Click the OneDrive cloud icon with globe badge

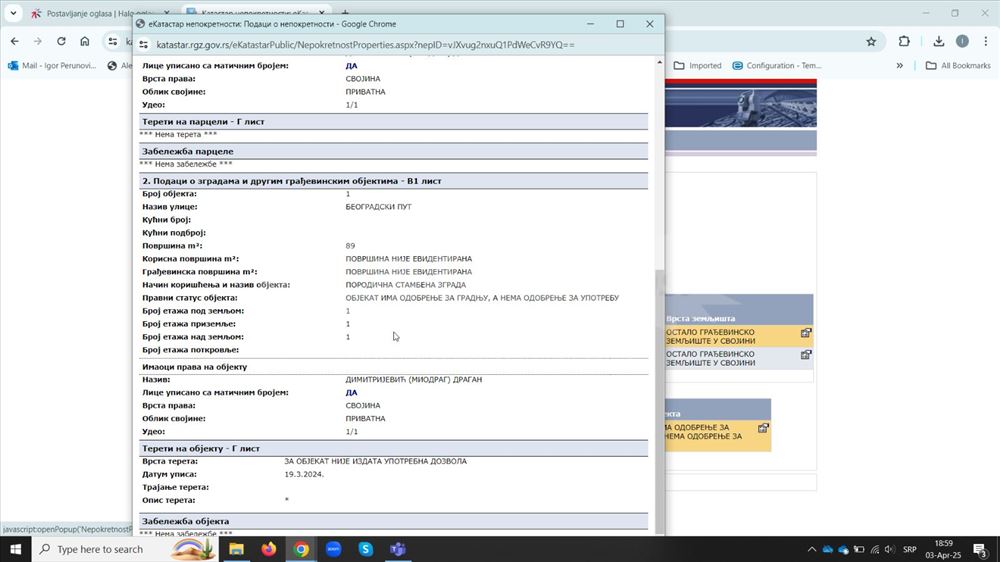pos(843,549)
